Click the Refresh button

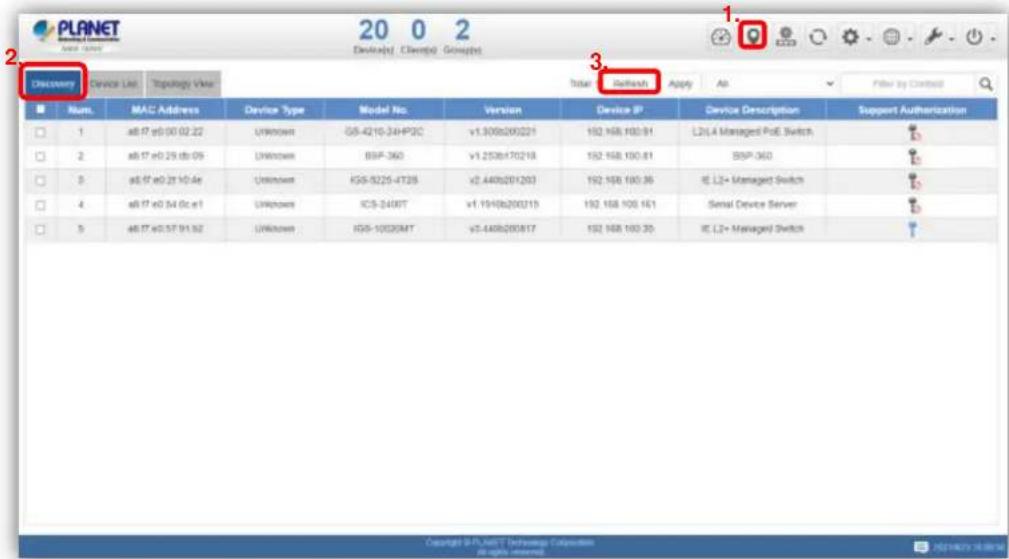(630, 84)
